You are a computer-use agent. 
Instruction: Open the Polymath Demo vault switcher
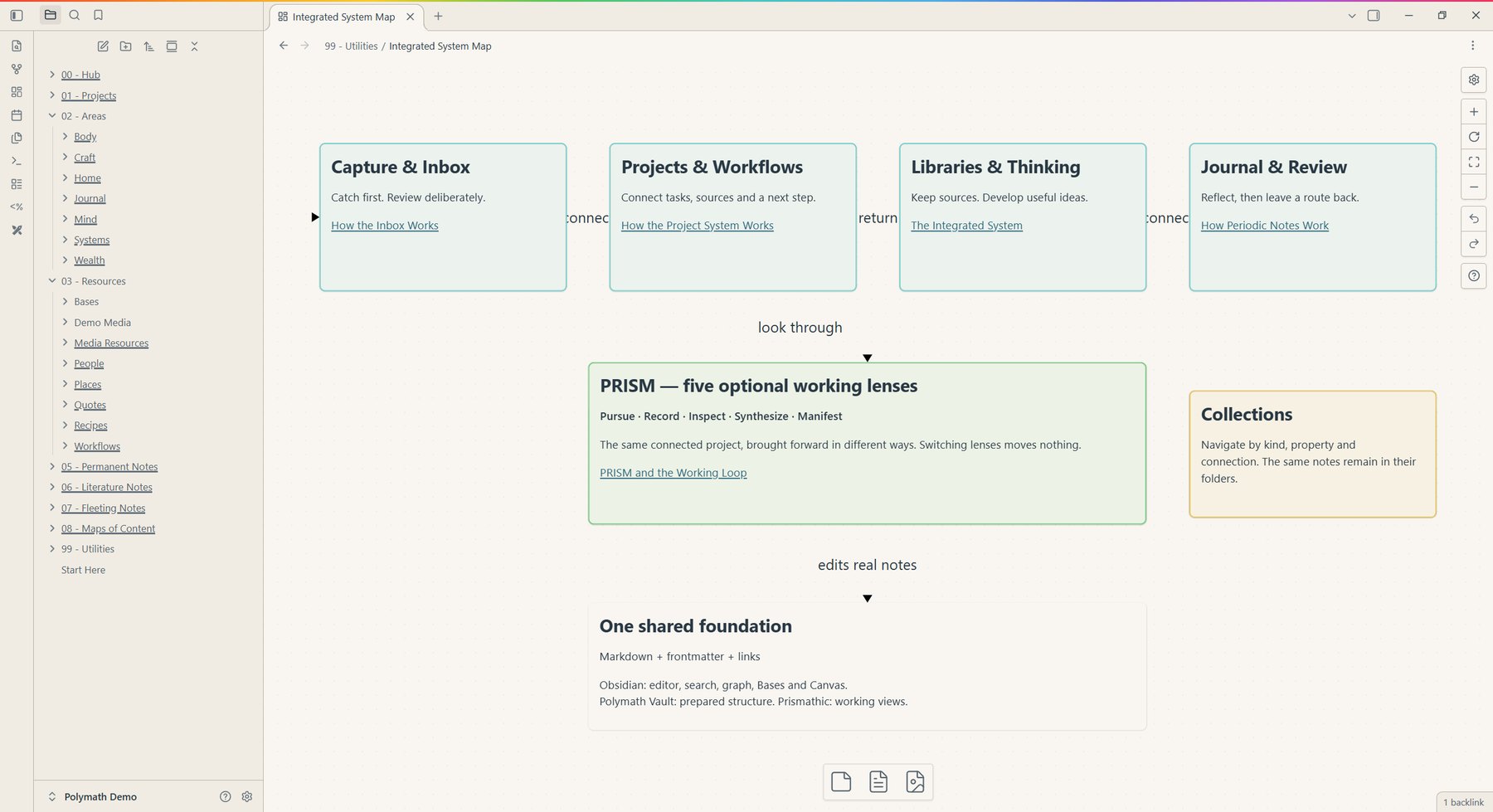click(91, 796)
